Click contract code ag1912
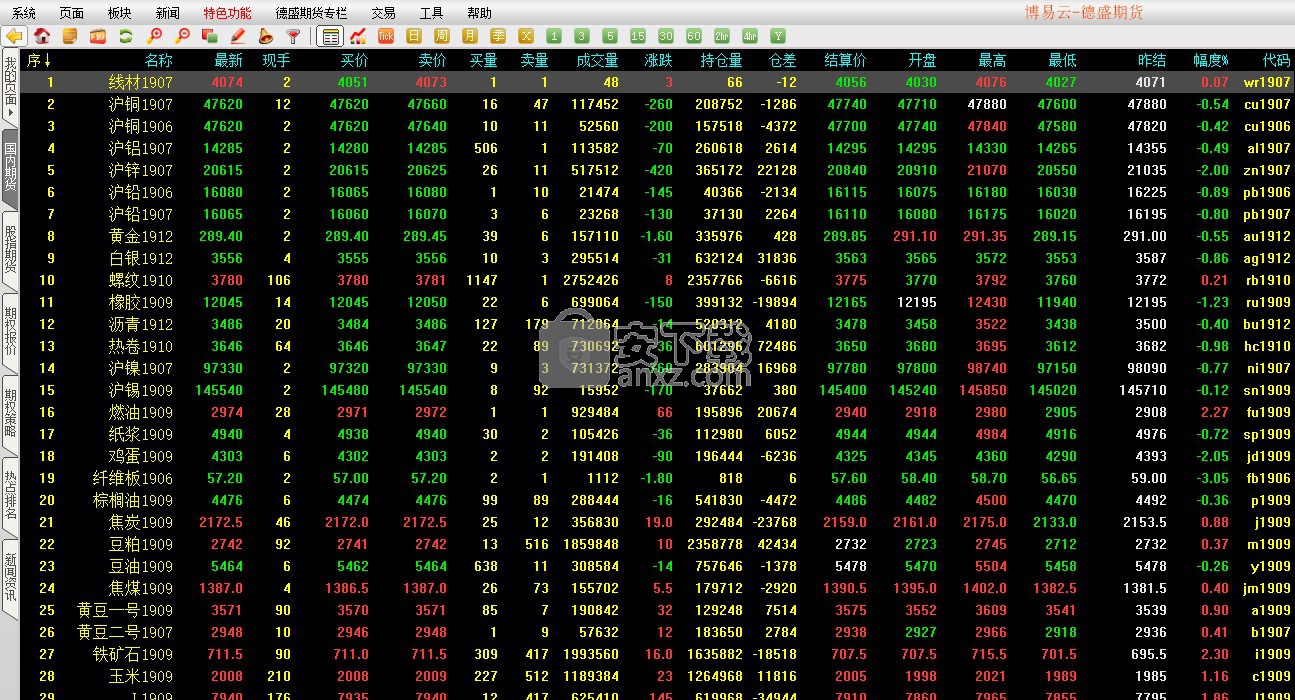 pos(1267,258)
